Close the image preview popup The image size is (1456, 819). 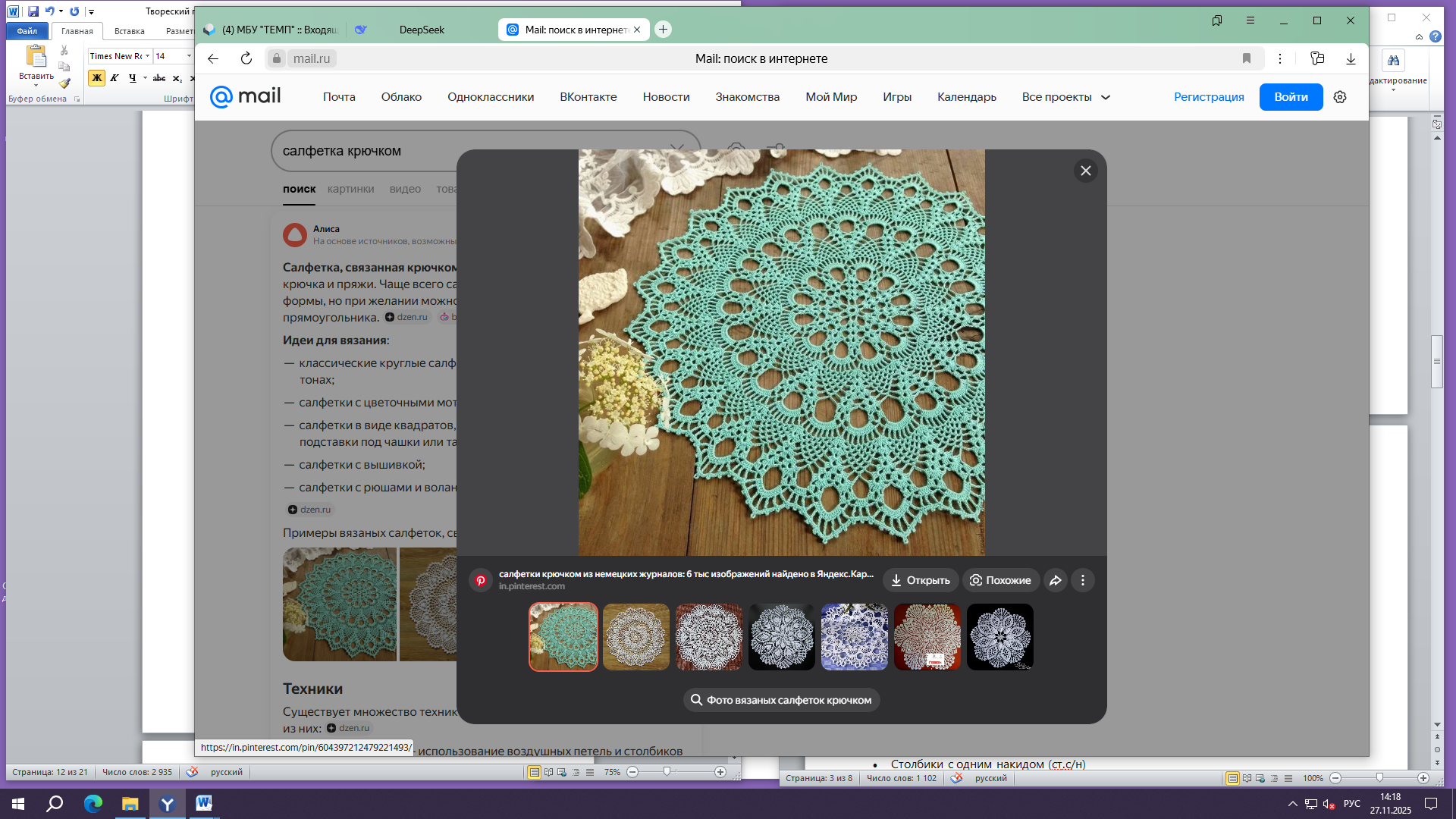pyautogui.click(x=1085, y=171)
